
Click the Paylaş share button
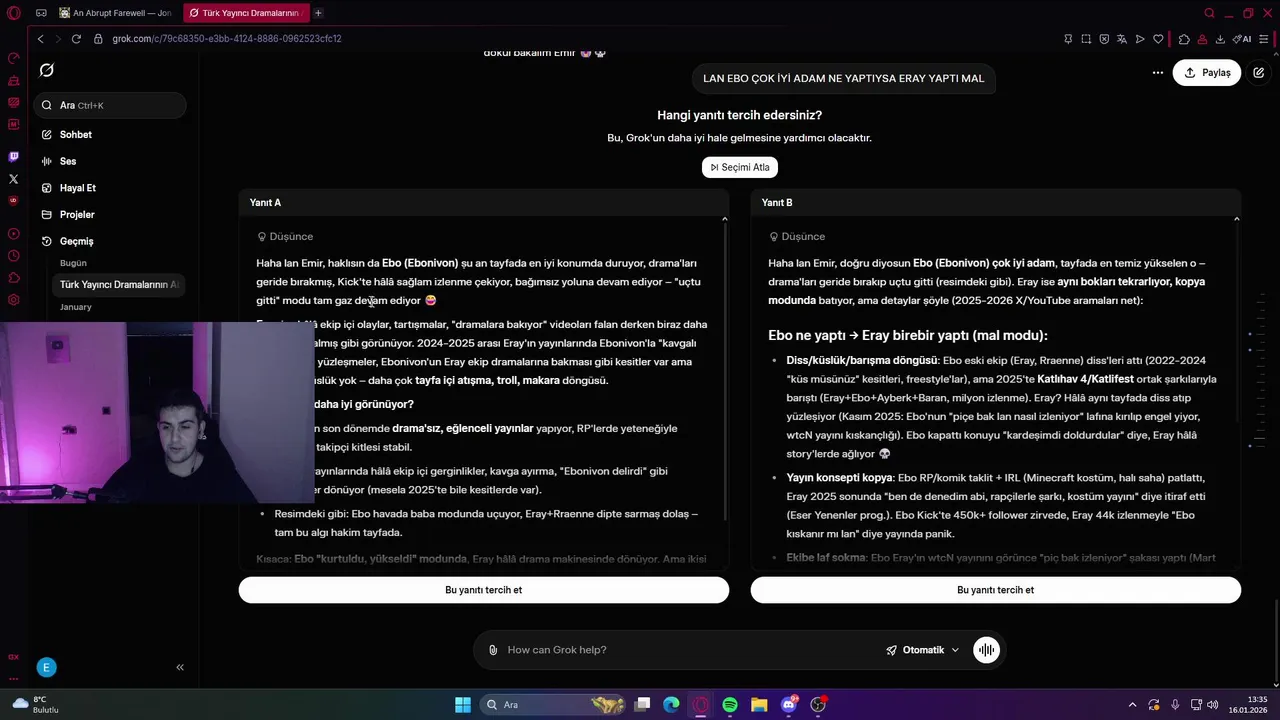click(1207, 73)
